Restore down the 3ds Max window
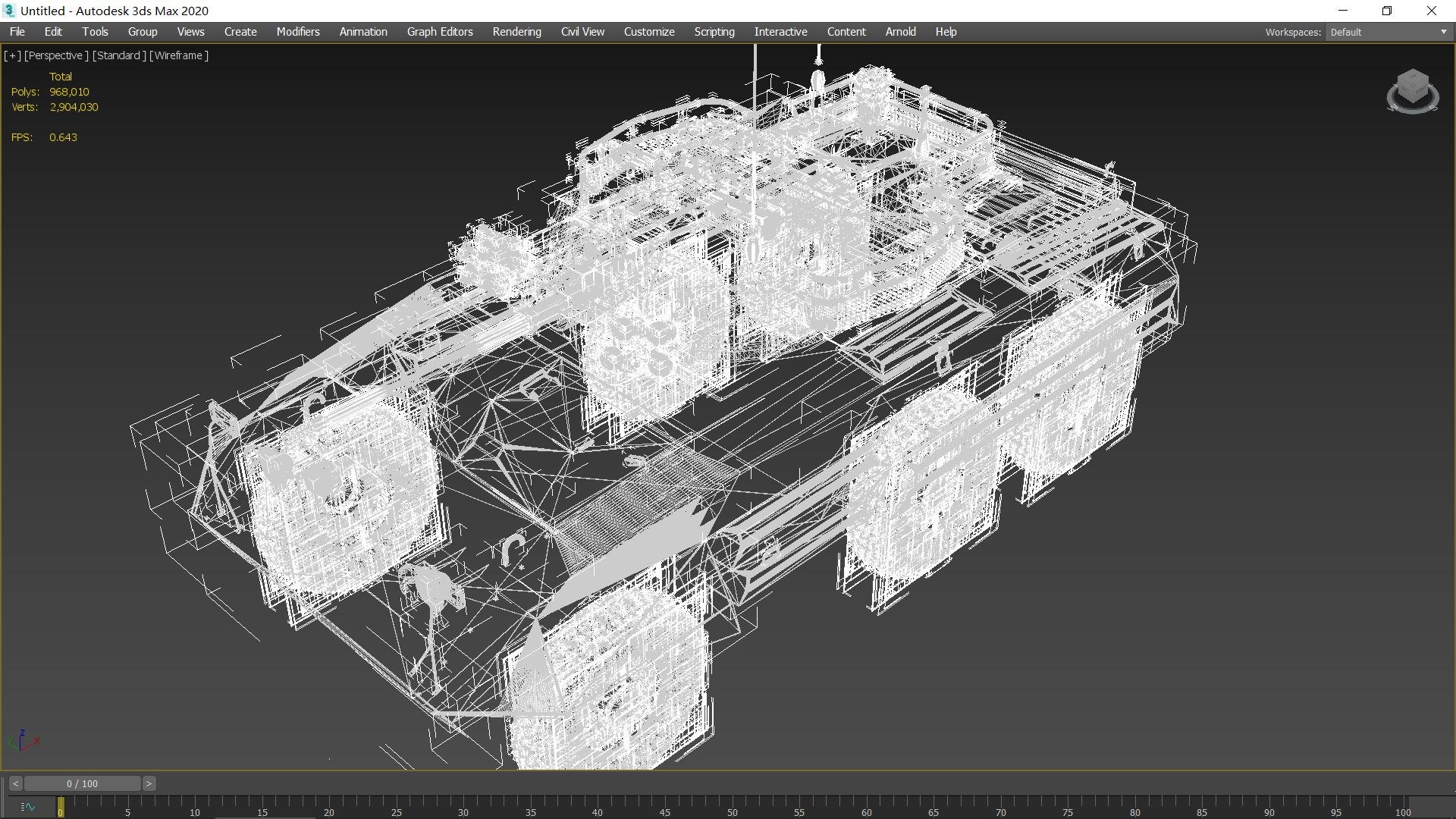Image resolution: width=1456 pixels, height=819 pixels. coord(1387,11)
